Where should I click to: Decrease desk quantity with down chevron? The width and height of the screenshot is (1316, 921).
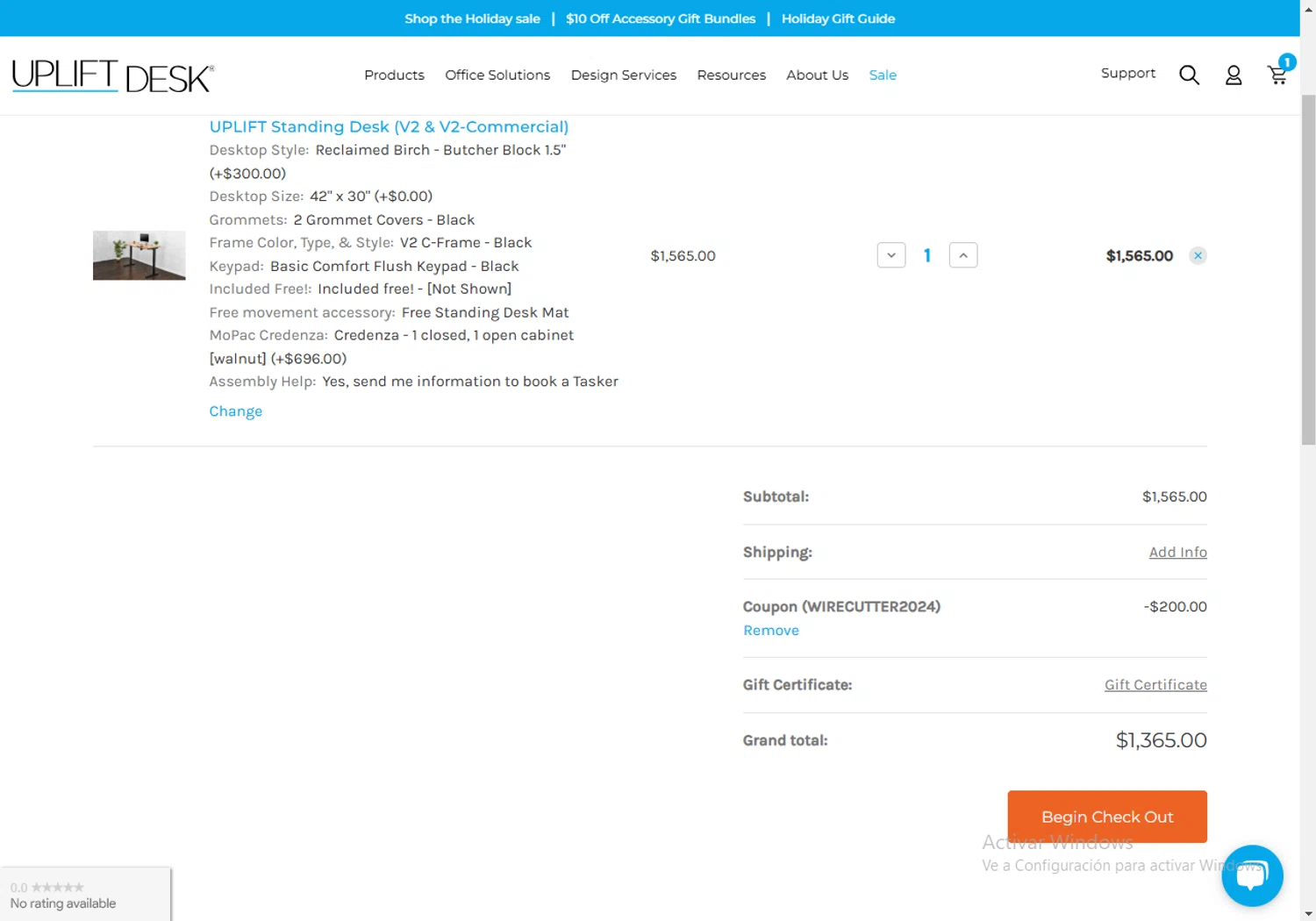point(891,255)
